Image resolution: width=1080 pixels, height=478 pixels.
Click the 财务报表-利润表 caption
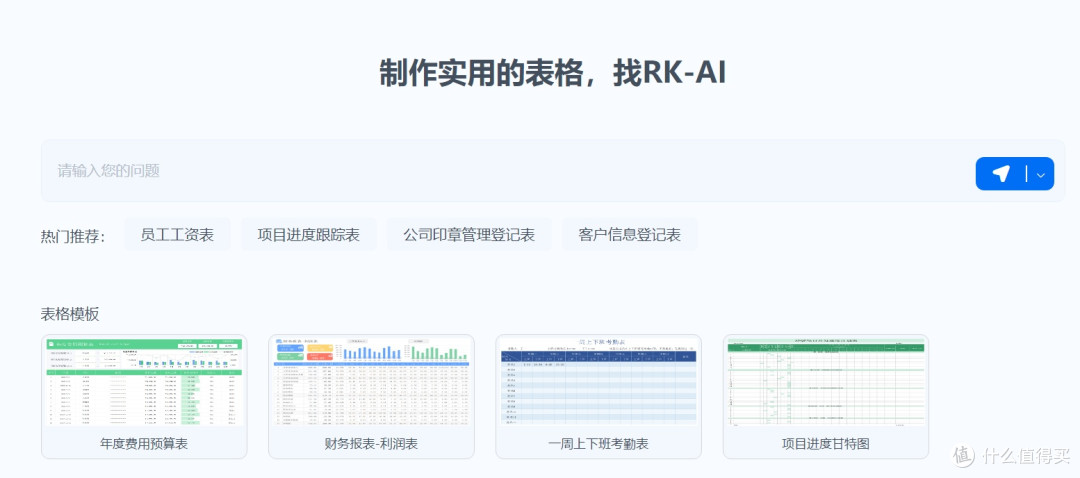point(371,444)
